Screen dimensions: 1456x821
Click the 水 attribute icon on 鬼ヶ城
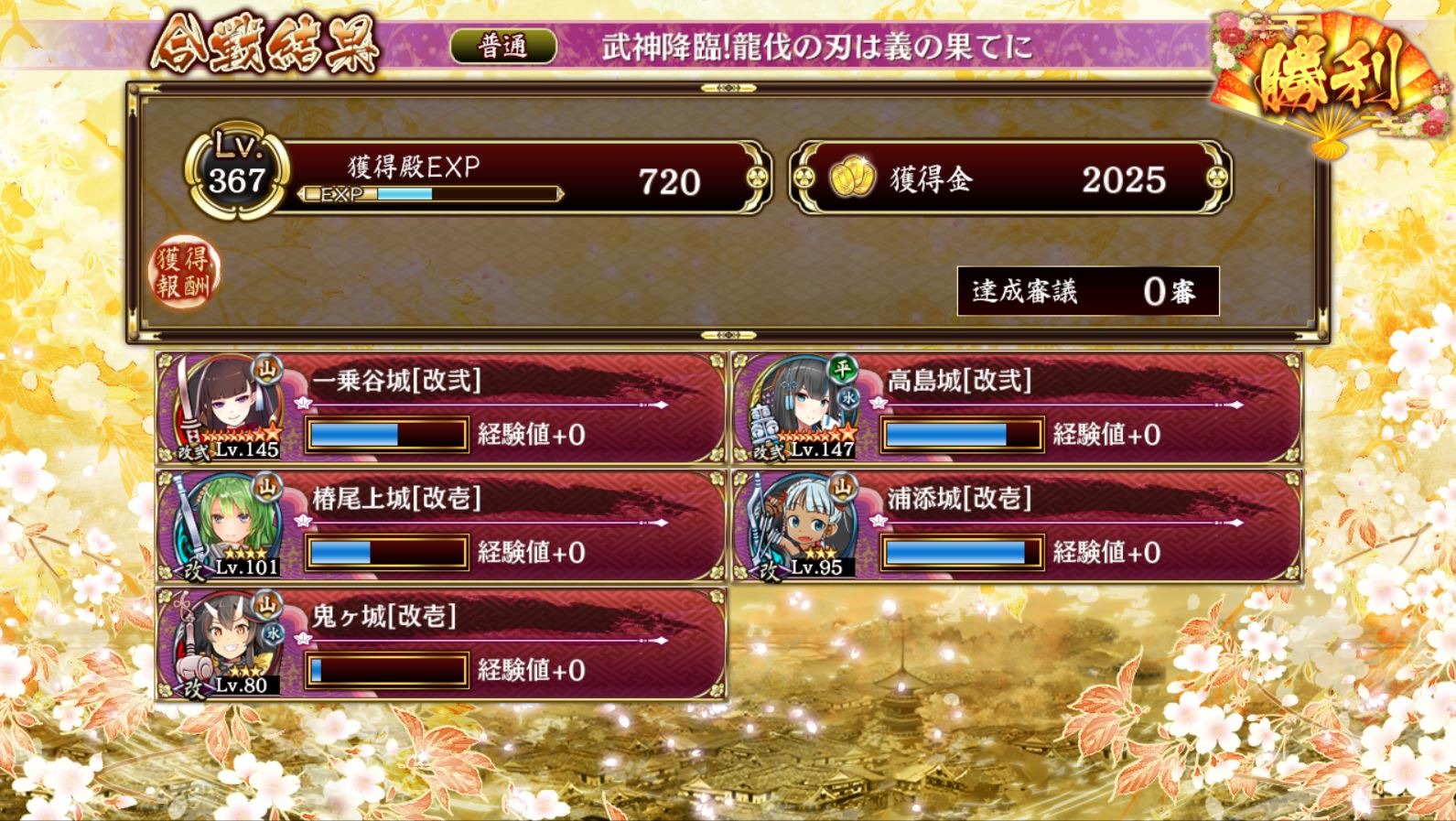point(274,633)
